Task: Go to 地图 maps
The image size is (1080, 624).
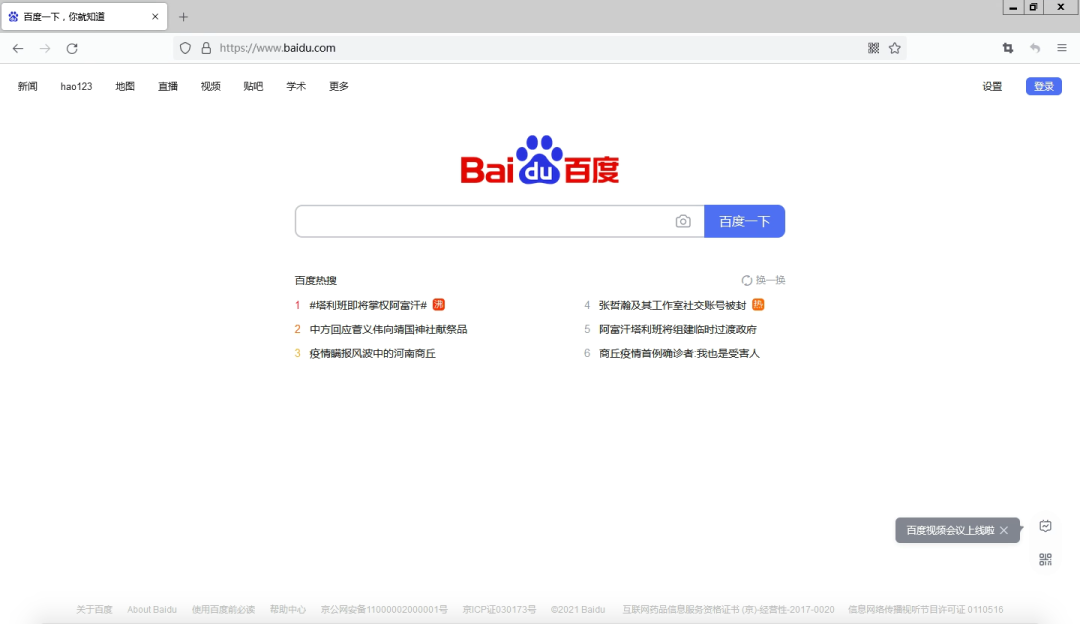Action: point(125,86)
